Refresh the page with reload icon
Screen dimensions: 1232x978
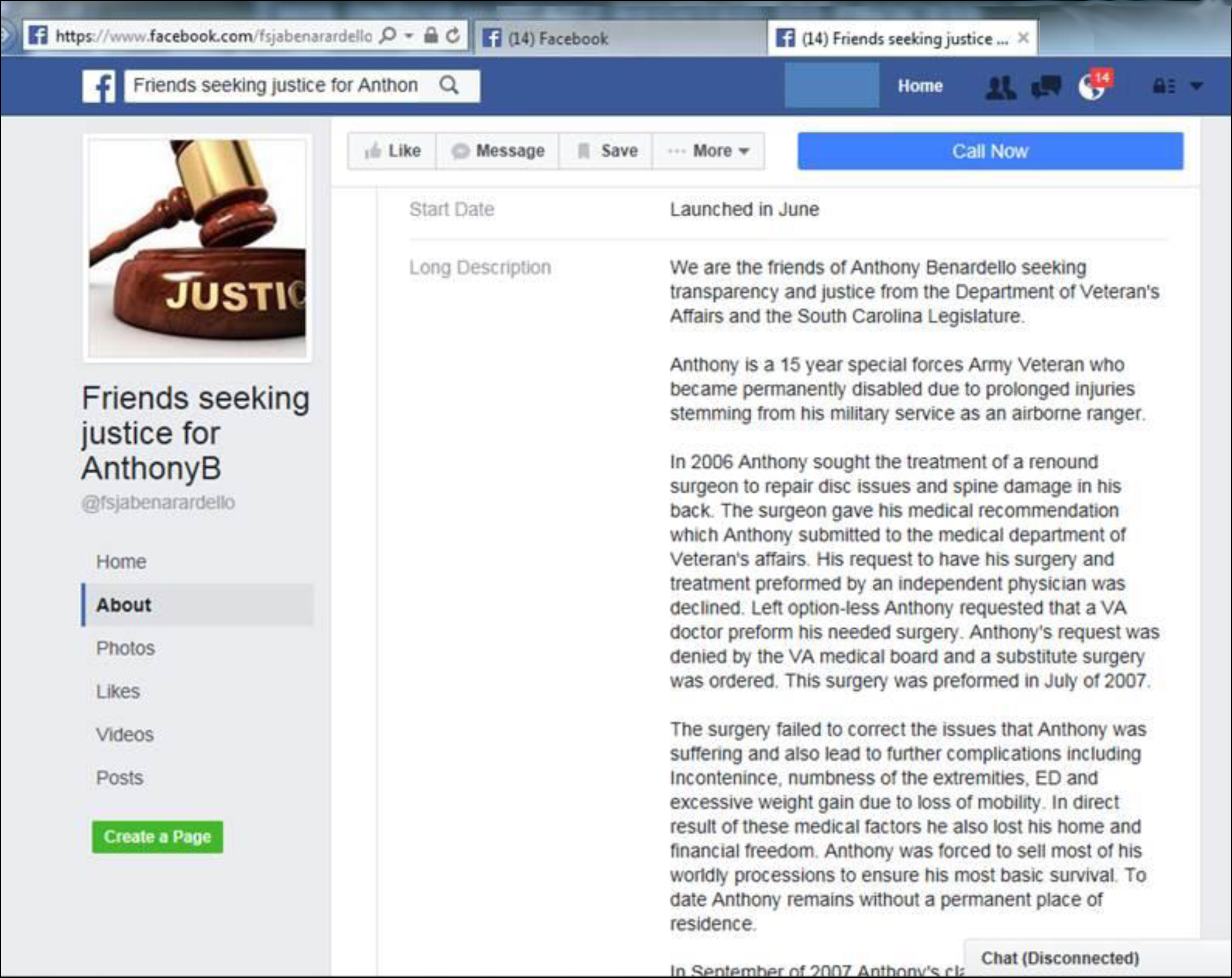click(453, 35)
